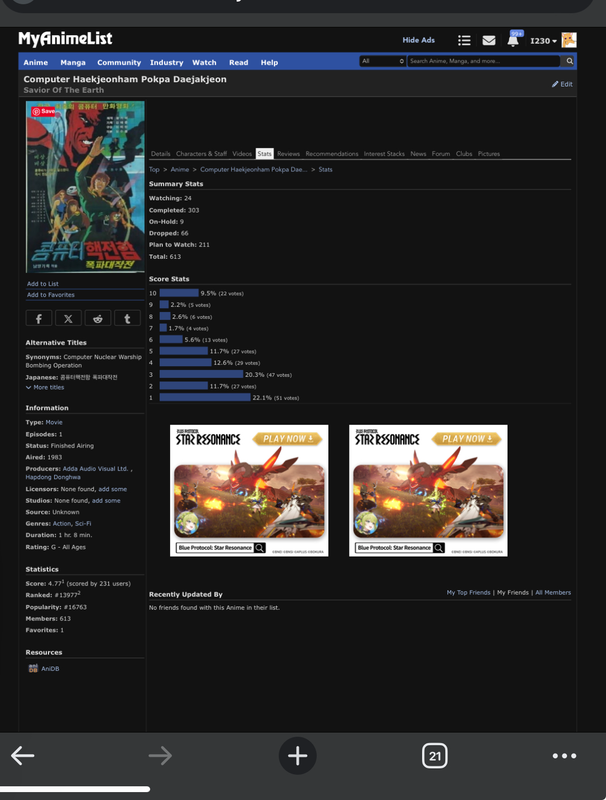Click Add to Favorites link
Image resolution: width=606 pixels, height=800 pixels.
50,295
